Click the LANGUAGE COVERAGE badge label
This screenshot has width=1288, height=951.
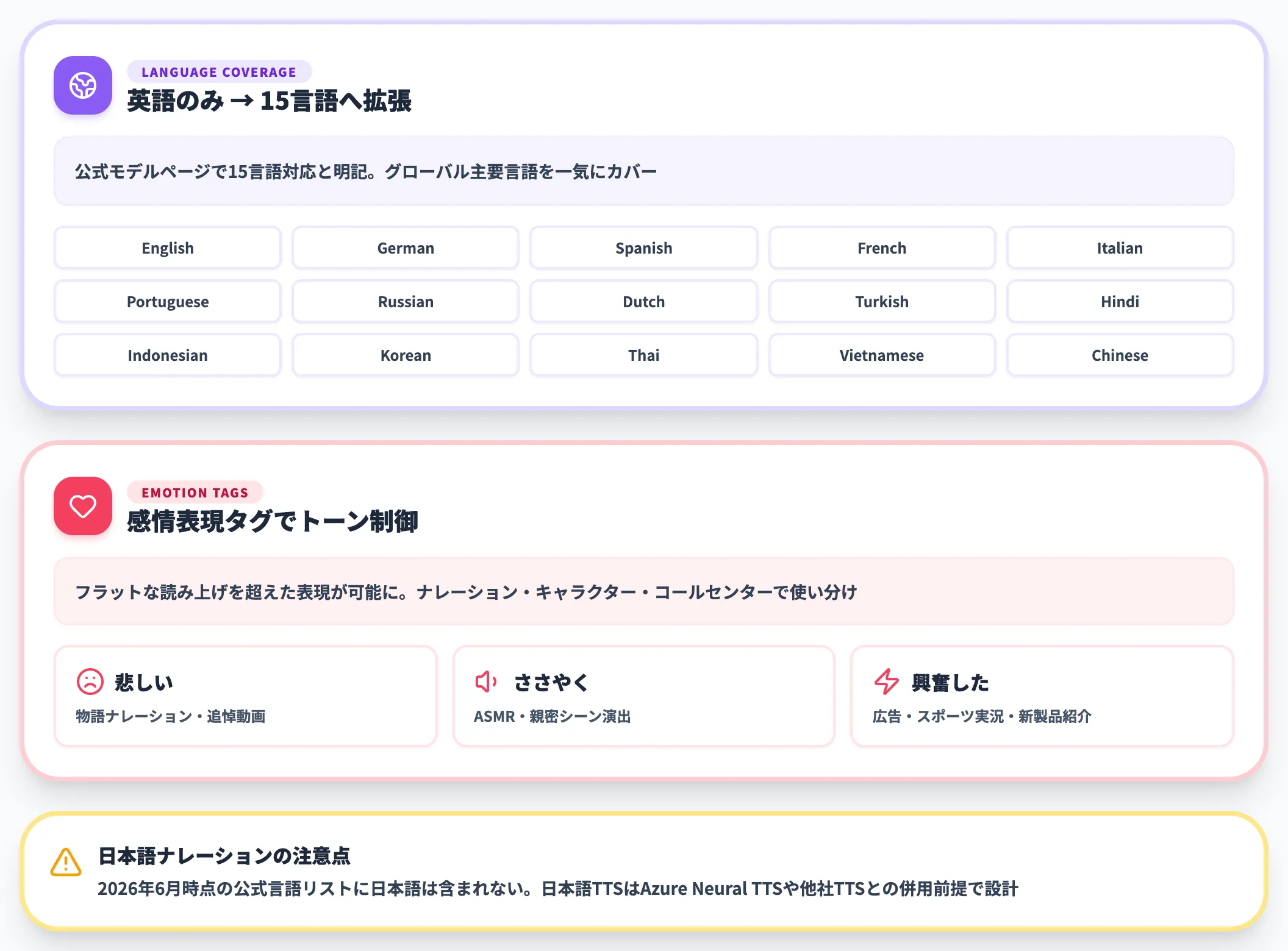(x=219, y=72)
